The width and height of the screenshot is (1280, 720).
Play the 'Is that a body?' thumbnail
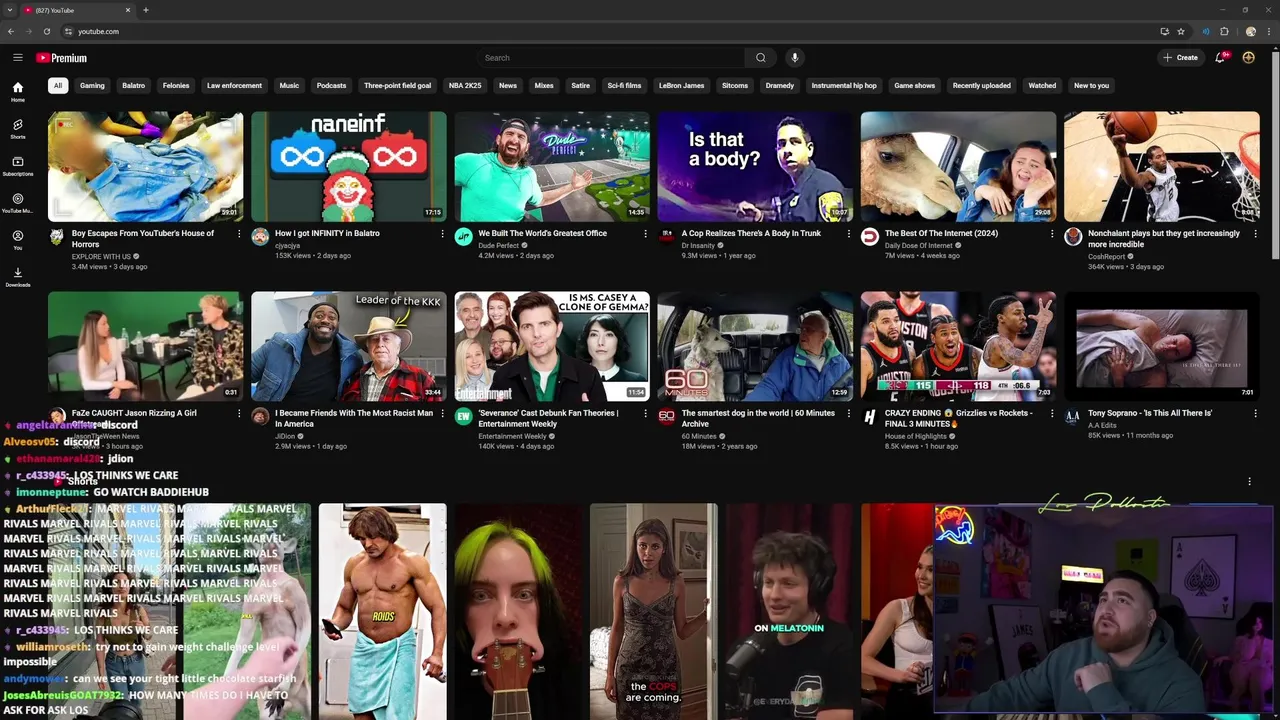pyautogui.click(x=755, y=166)
